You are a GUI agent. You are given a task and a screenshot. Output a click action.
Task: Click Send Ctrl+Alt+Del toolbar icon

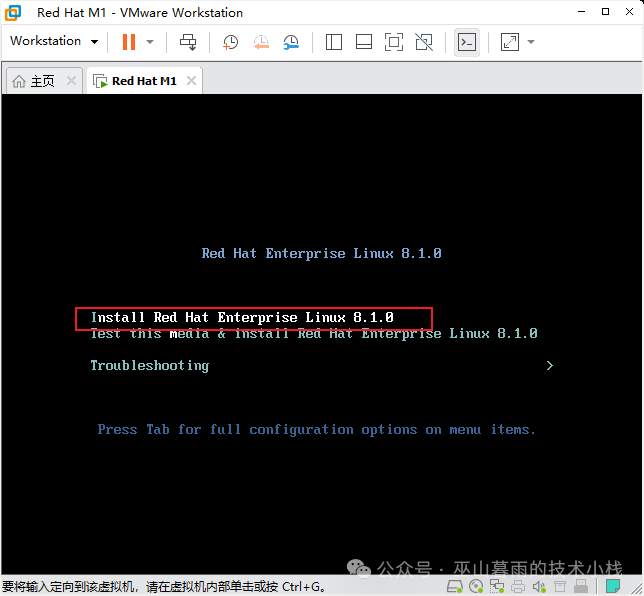click(x=189, y=42)
